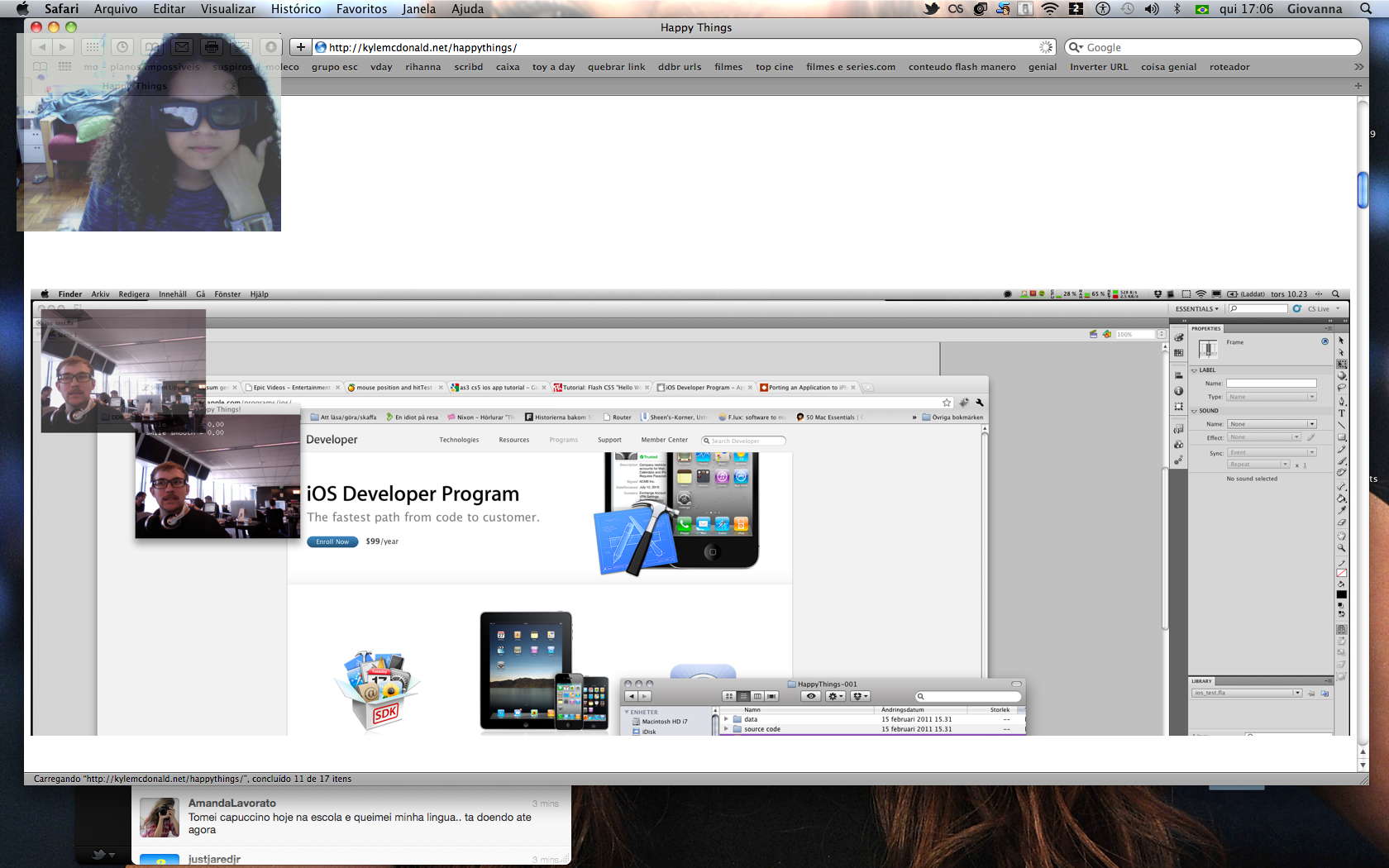1389x868 pixels.
Task: Open the Time Machine menu bar icon
Action: coord(1128,9)
